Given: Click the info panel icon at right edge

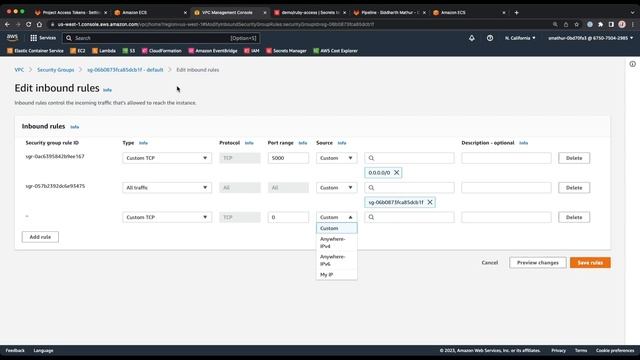Looking at the screenshot, I should click(x=632, y=64).
